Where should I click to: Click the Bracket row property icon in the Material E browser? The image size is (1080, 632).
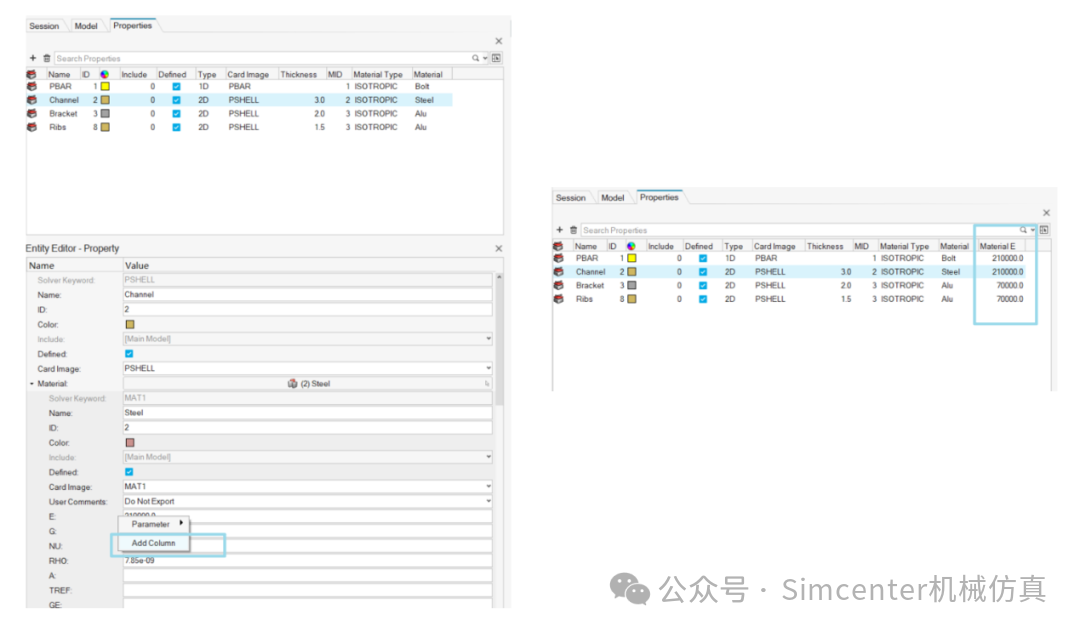click(x=559, y=286)
